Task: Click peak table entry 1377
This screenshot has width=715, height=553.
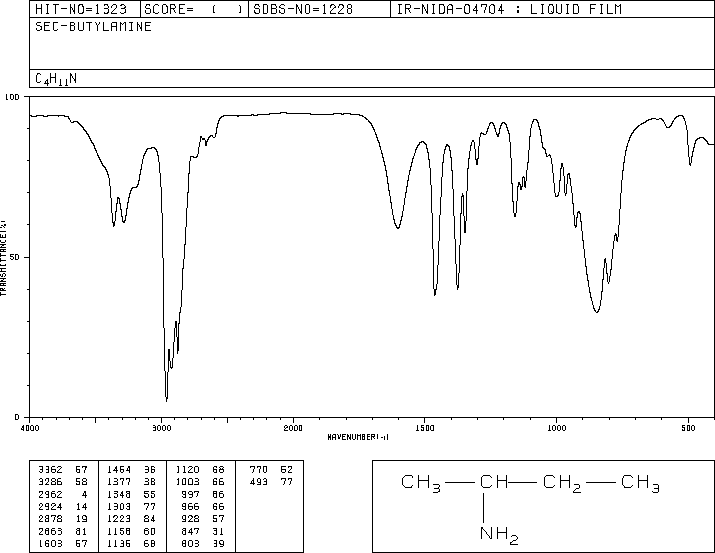Action: click(x=119, y=482)
